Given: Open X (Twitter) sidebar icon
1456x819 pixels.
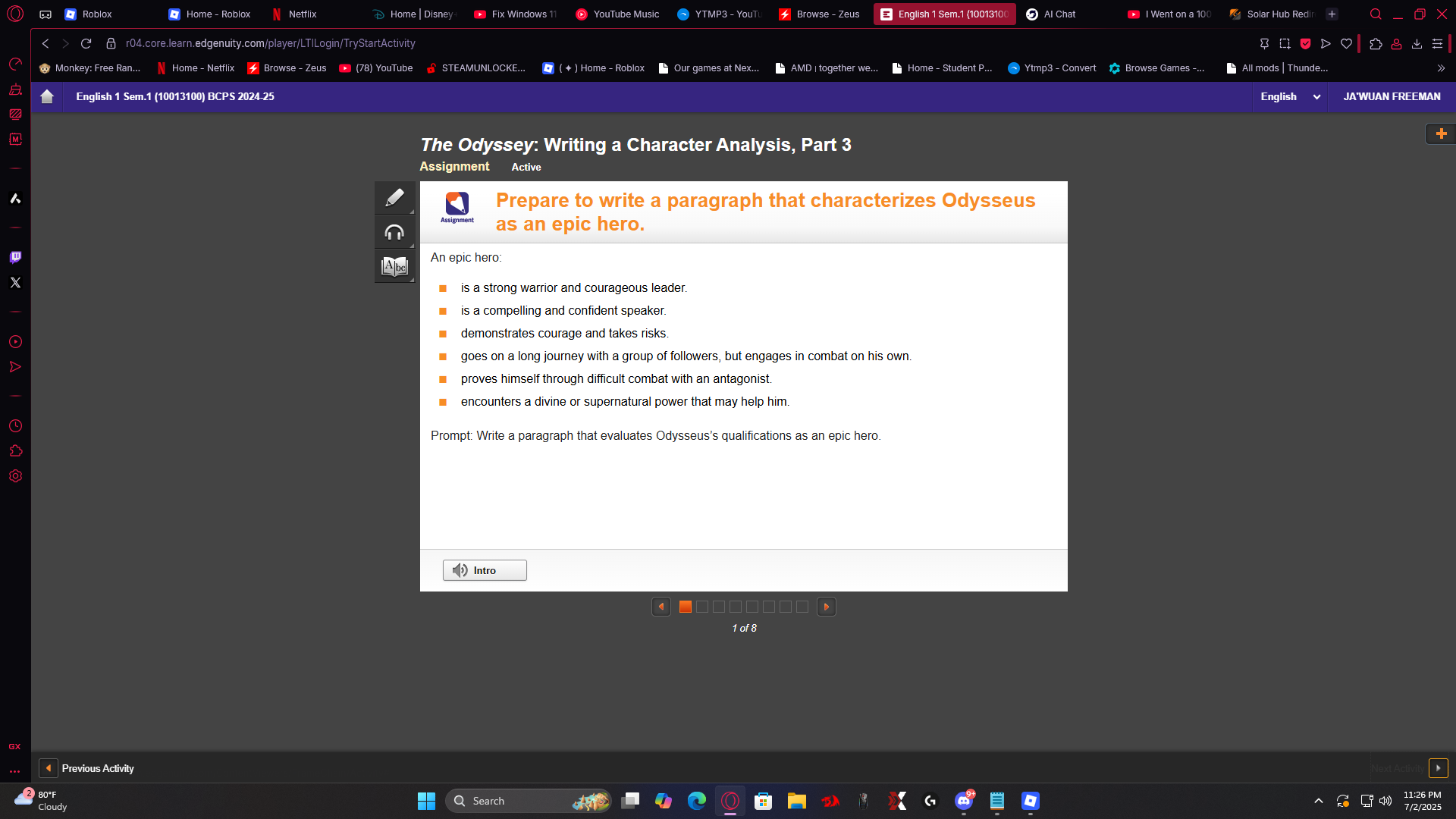Looking at the screenshot, I should (x=15, y=282).
